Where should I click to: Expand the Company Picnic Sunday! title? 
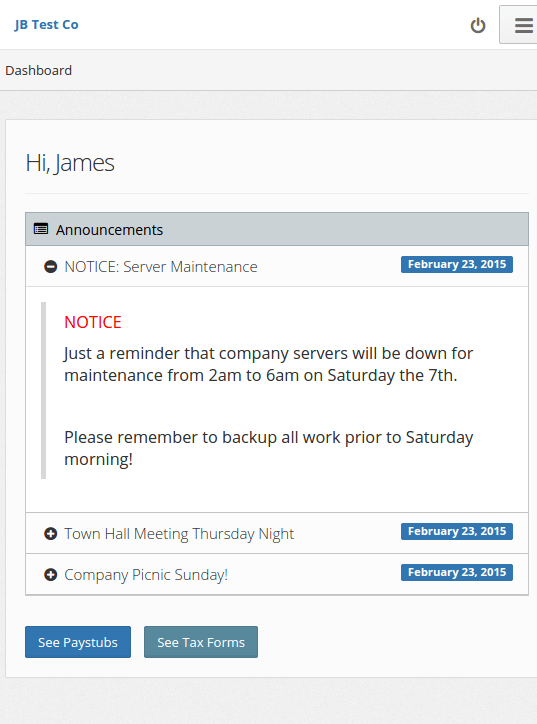tap(146, 575)
